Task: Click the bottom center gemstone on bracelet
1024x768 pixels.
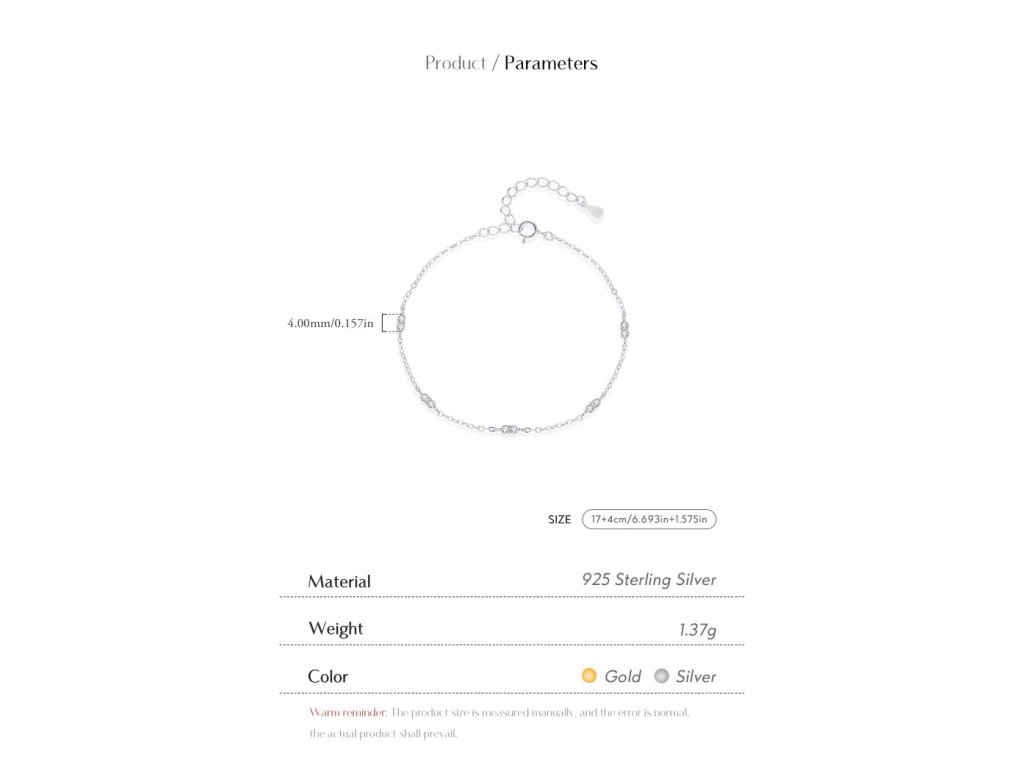Action: click(509, 429)
